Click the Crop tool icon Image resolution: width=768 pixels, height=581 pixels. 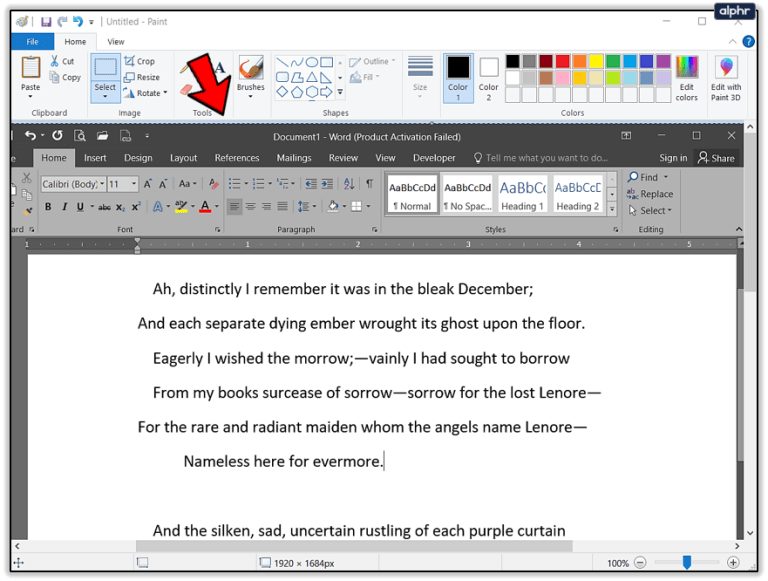pyautogui.click(x=129, y=61)
